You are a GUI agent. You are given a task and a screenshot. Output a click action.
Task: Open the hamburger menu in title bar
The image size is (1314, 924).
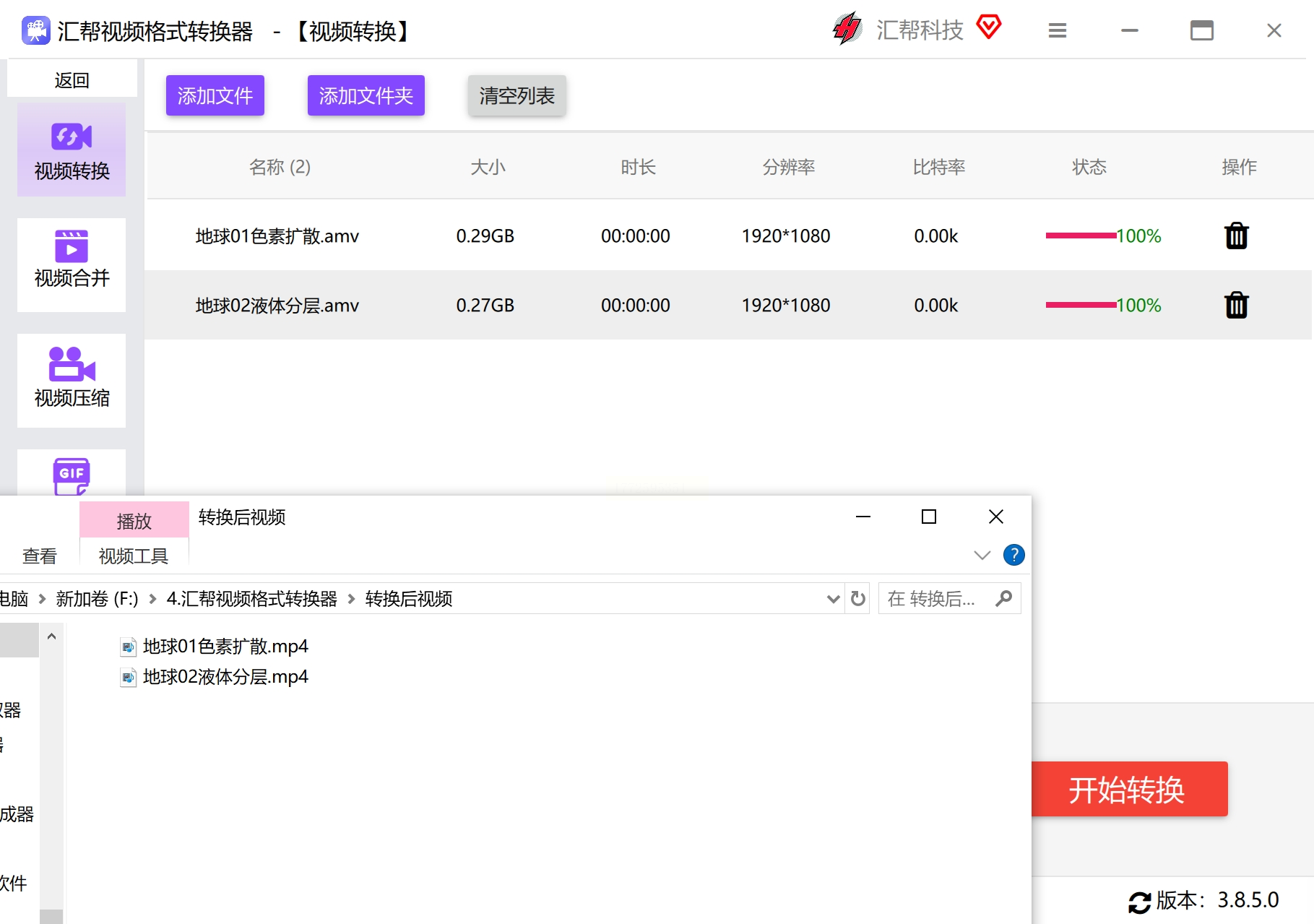1057,30
